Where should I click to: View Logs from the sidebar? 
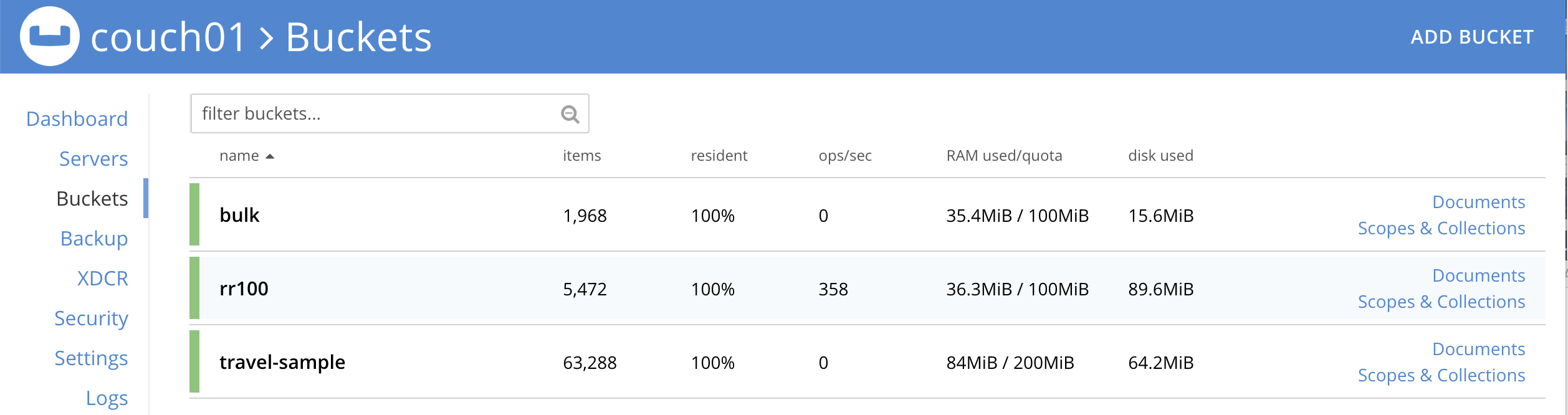pyautogui.click(x=107, y=398)
